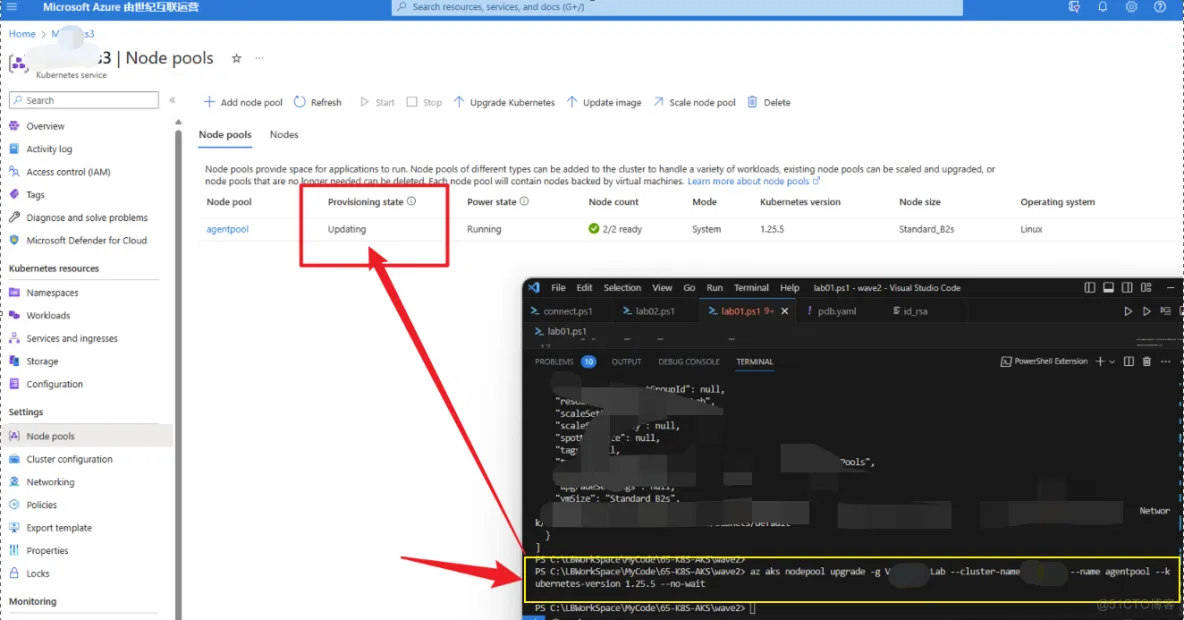Open the new terminal launch profile dropdown
Viewport: 1184px width, 620px height.
pyautogui.click(x=1113, y=362)
